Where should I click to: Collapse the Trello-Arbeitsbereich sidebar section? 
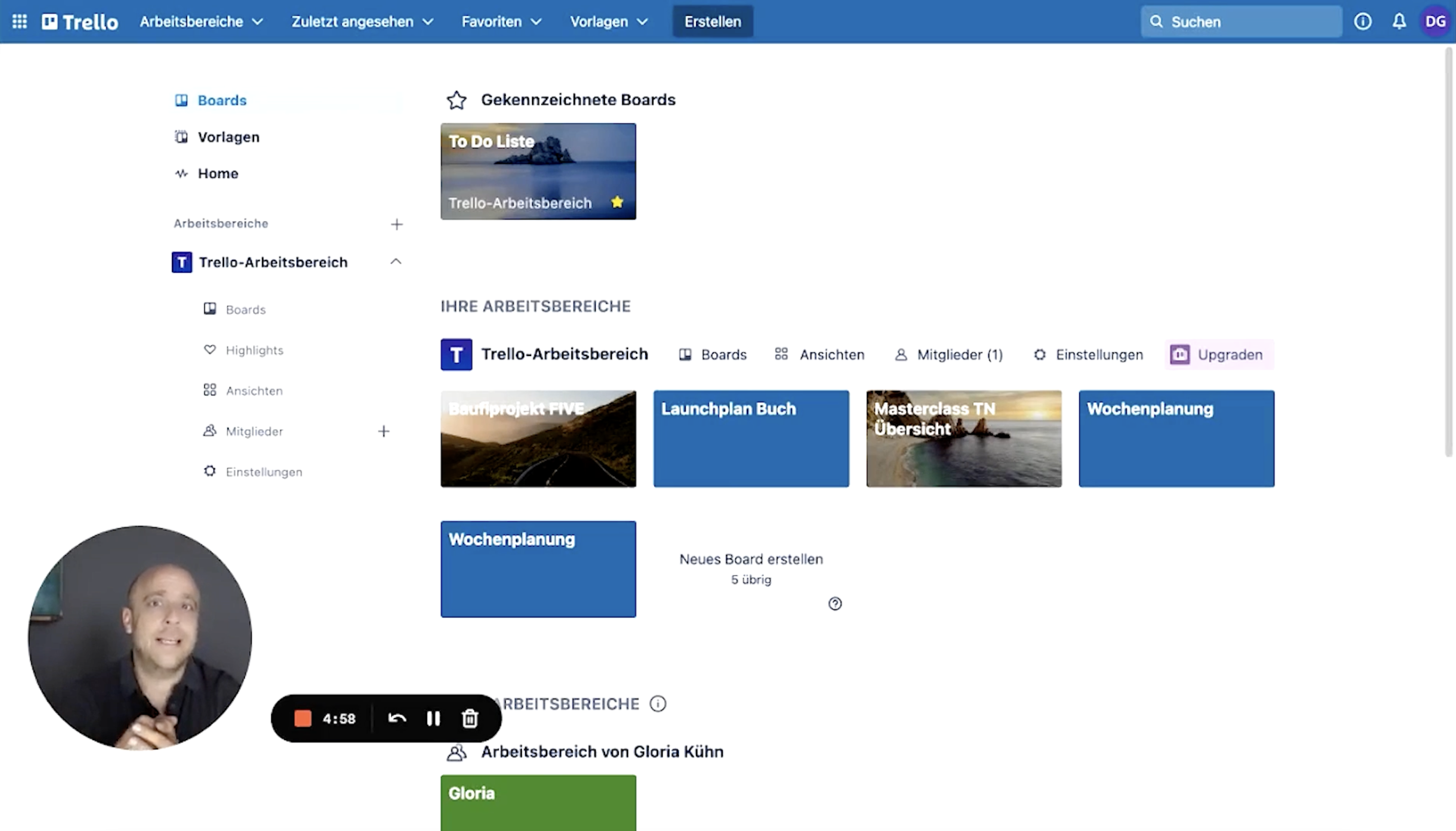(x=396, y=262)
